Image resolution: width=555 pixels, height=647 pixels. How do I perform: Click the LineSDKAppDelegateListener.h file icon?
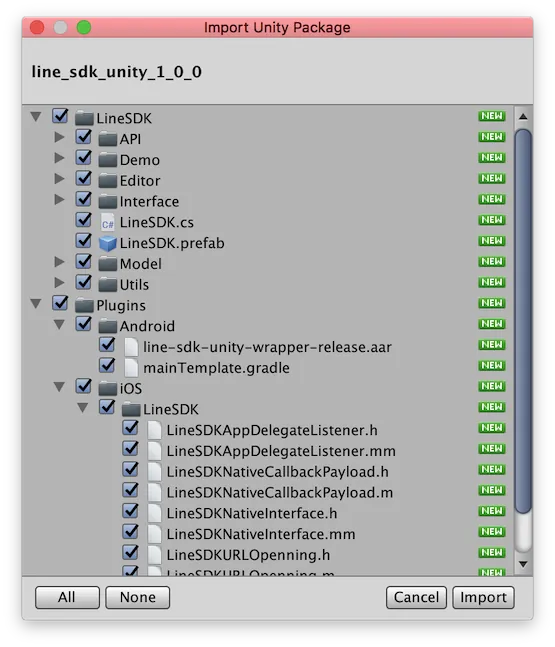(155, 430)
